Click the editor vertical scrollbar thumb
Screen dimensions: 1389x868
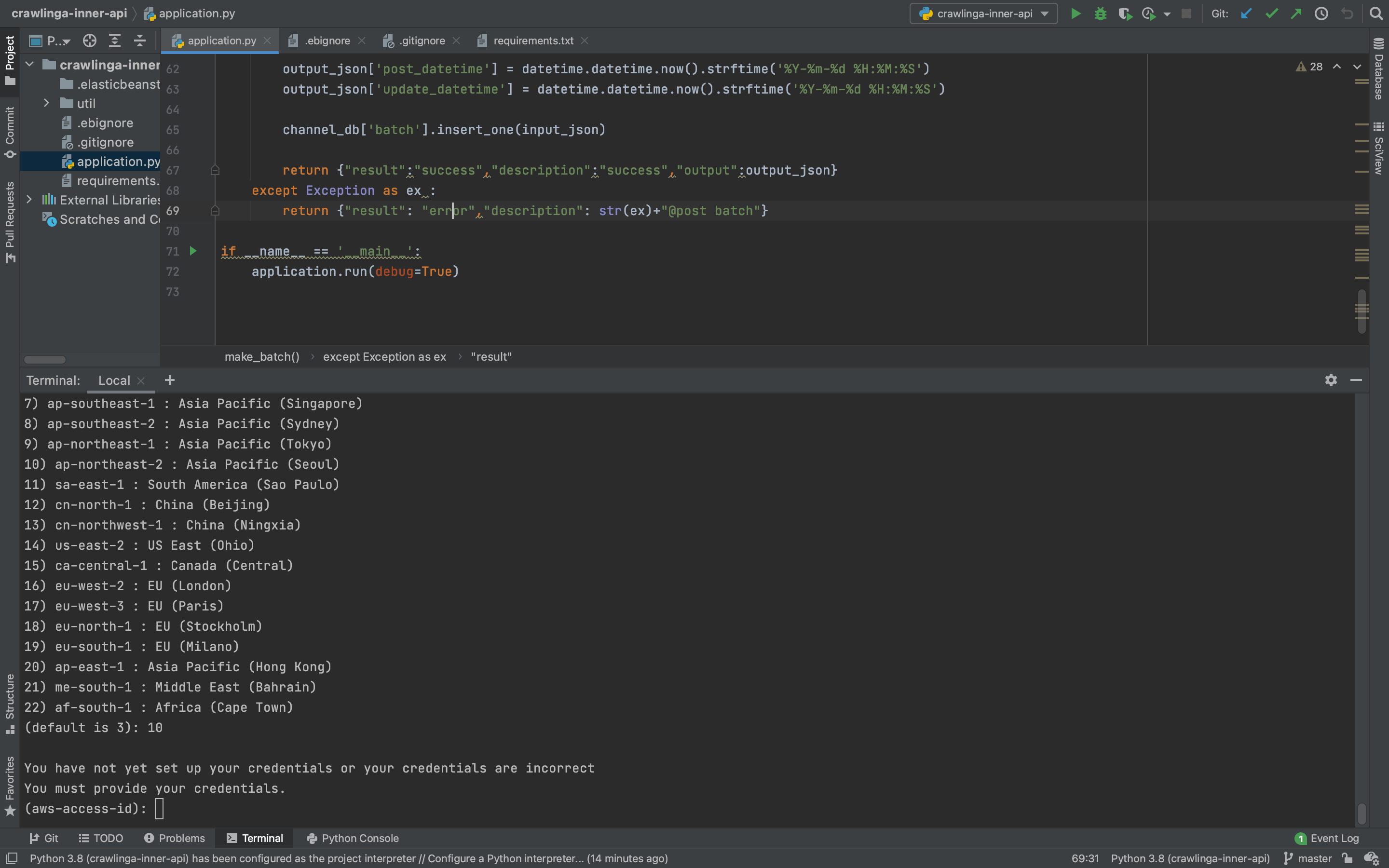click(1362, 311)
